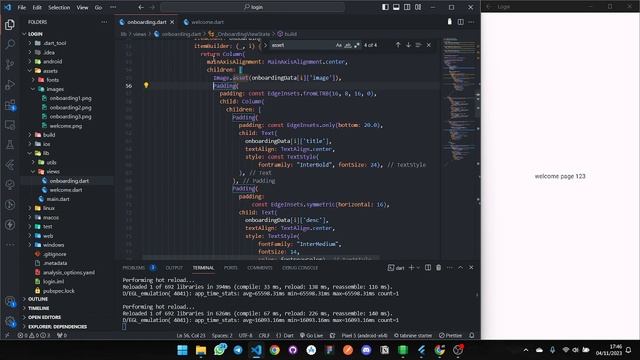
Task: Add a new terminal with plus icon
Action: tap(411, 268)
